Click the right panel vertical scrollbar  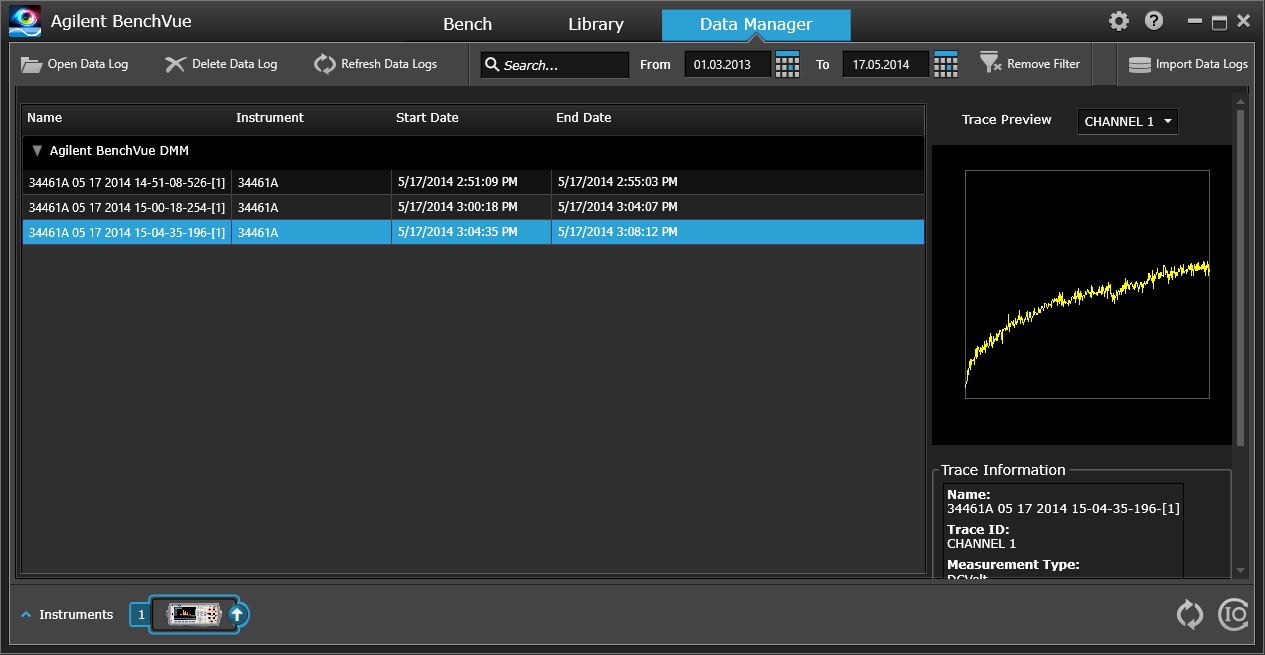[1241, 277]
